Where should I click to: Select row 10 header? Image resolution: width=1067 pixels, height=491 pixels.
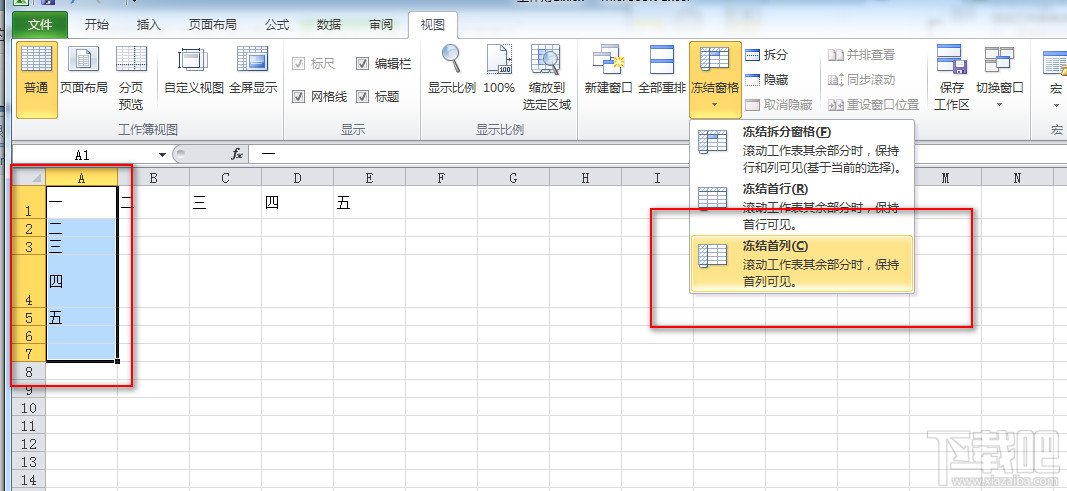(29, 407)
